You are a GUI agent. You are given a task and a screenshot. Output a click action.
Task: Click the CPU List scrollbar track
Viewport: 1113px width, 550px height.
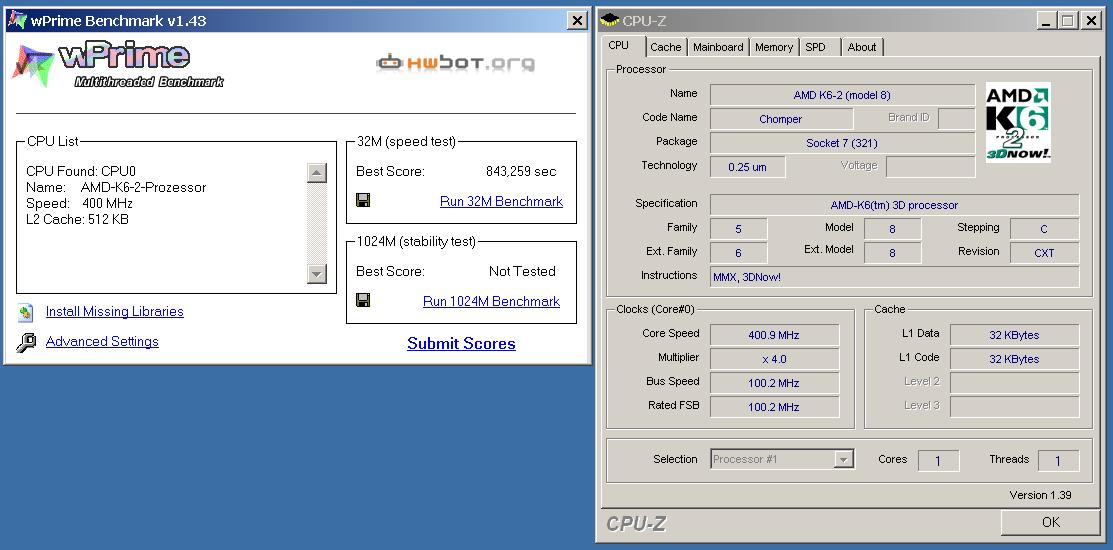coord(317,223)
